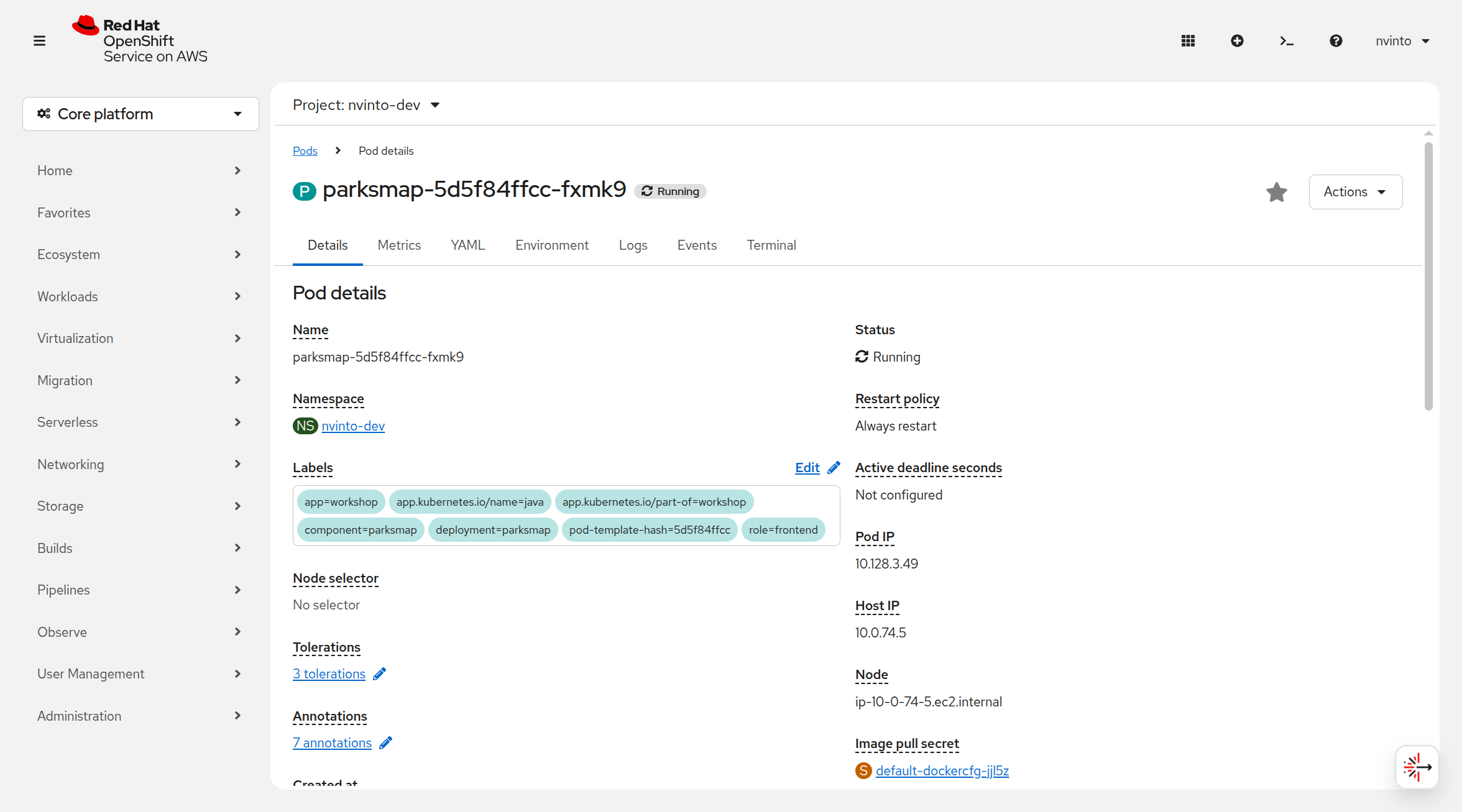Screen dimensions: 1462x812
Task: Click the NS namespace badge
Action: coord(305,426)
